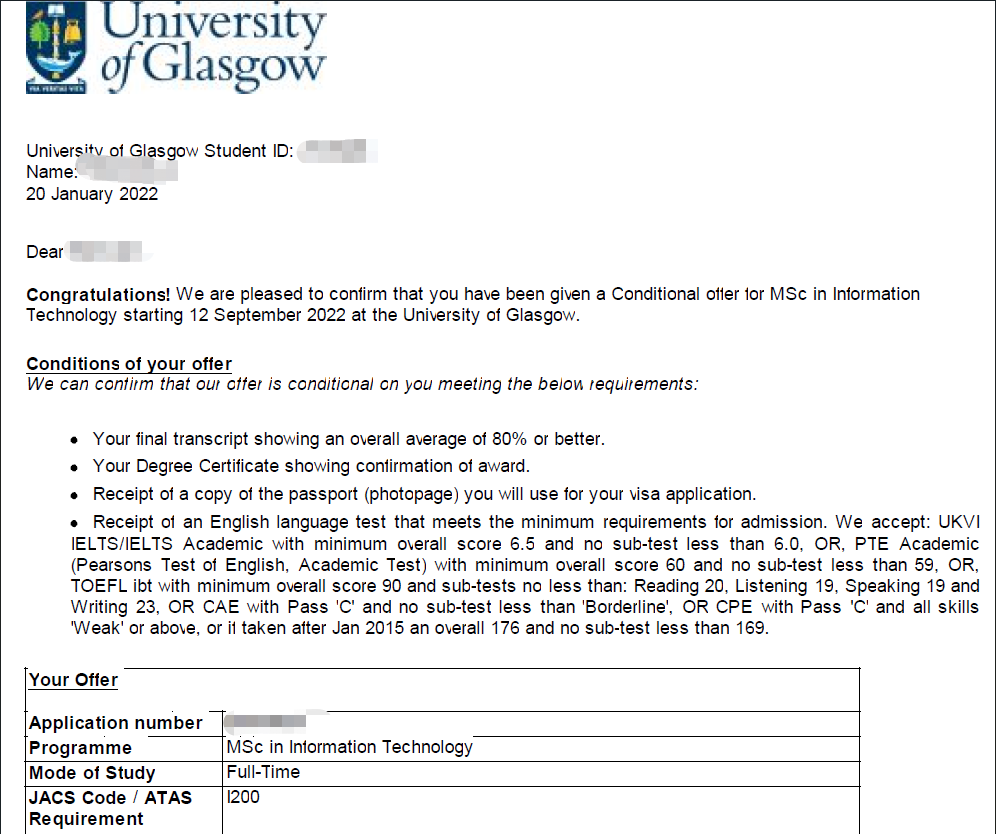Click the "Conditions of your offer" heading

tap(129, 364)
